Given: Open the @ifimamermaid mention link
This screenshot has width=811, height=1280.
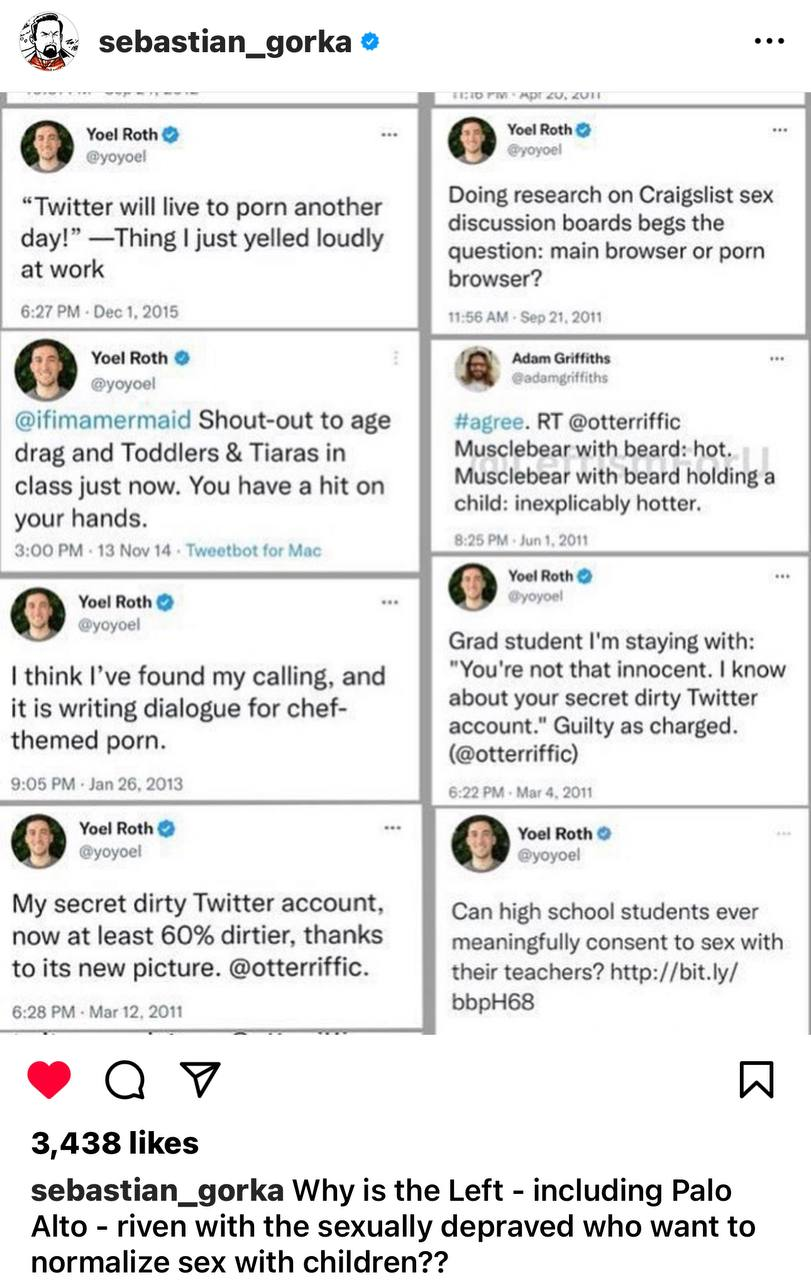Looking at the screenshot, I should click(103, 420).
